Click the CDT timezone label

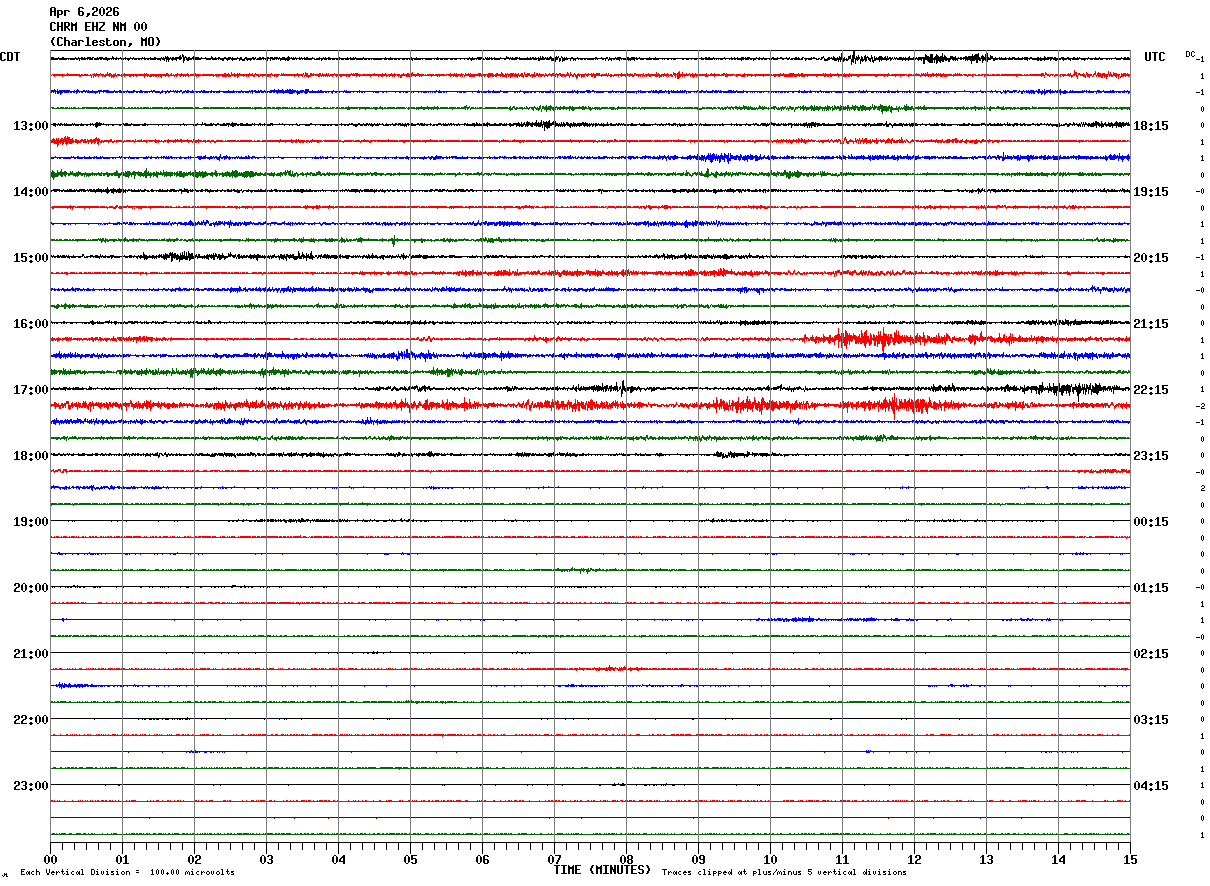[x=10, y=57]
